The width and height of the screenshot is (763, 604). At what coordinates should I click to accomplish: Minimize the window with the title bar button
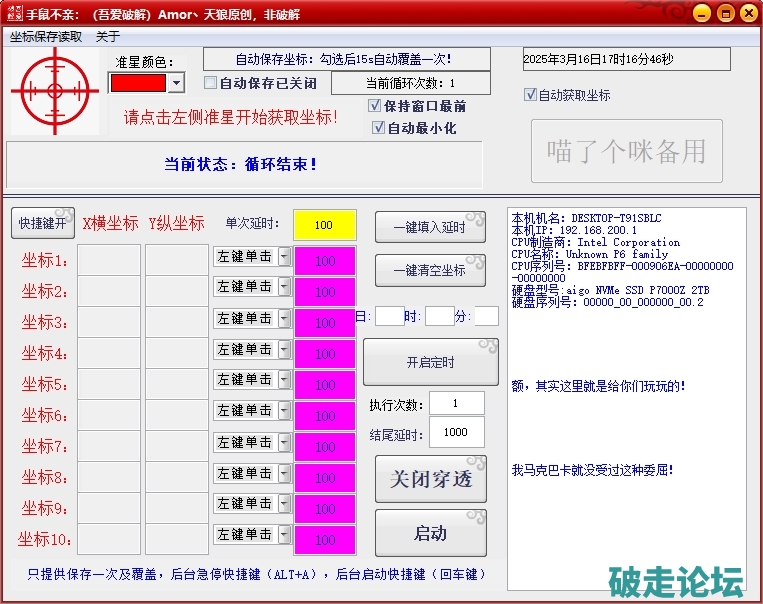(x=702, y=14)
